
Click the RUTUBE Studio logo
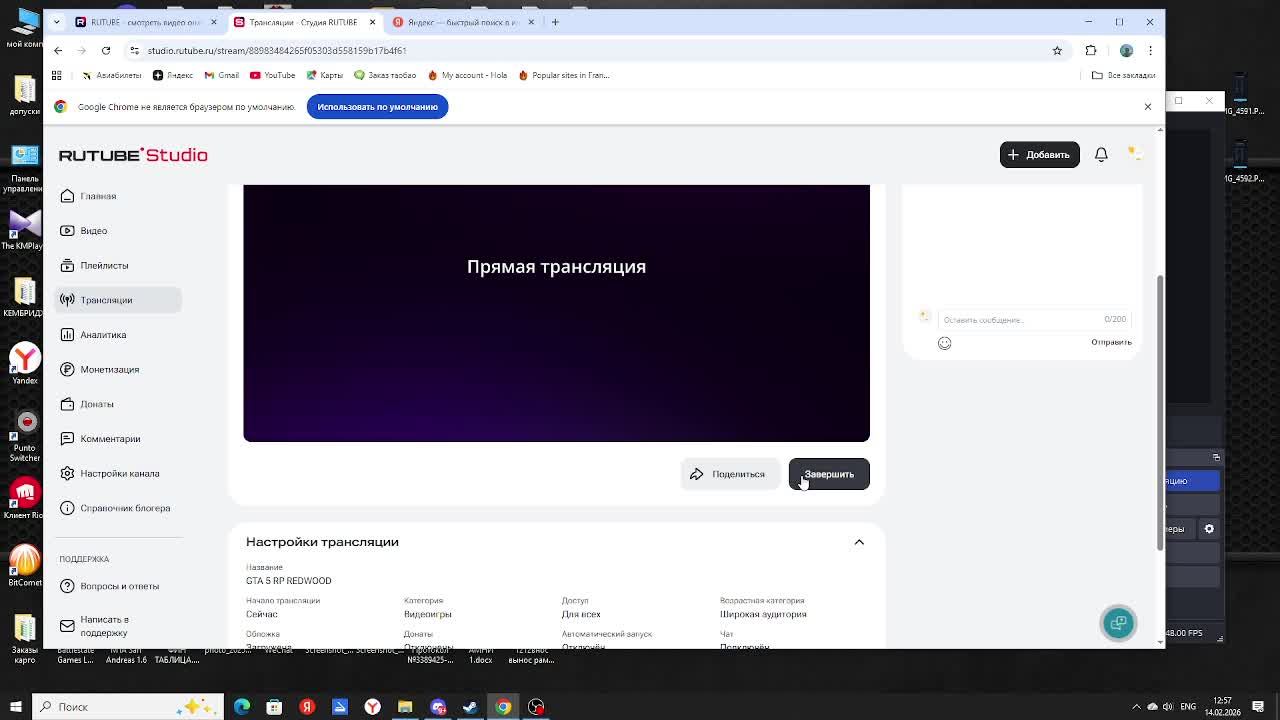click(133, 155)
